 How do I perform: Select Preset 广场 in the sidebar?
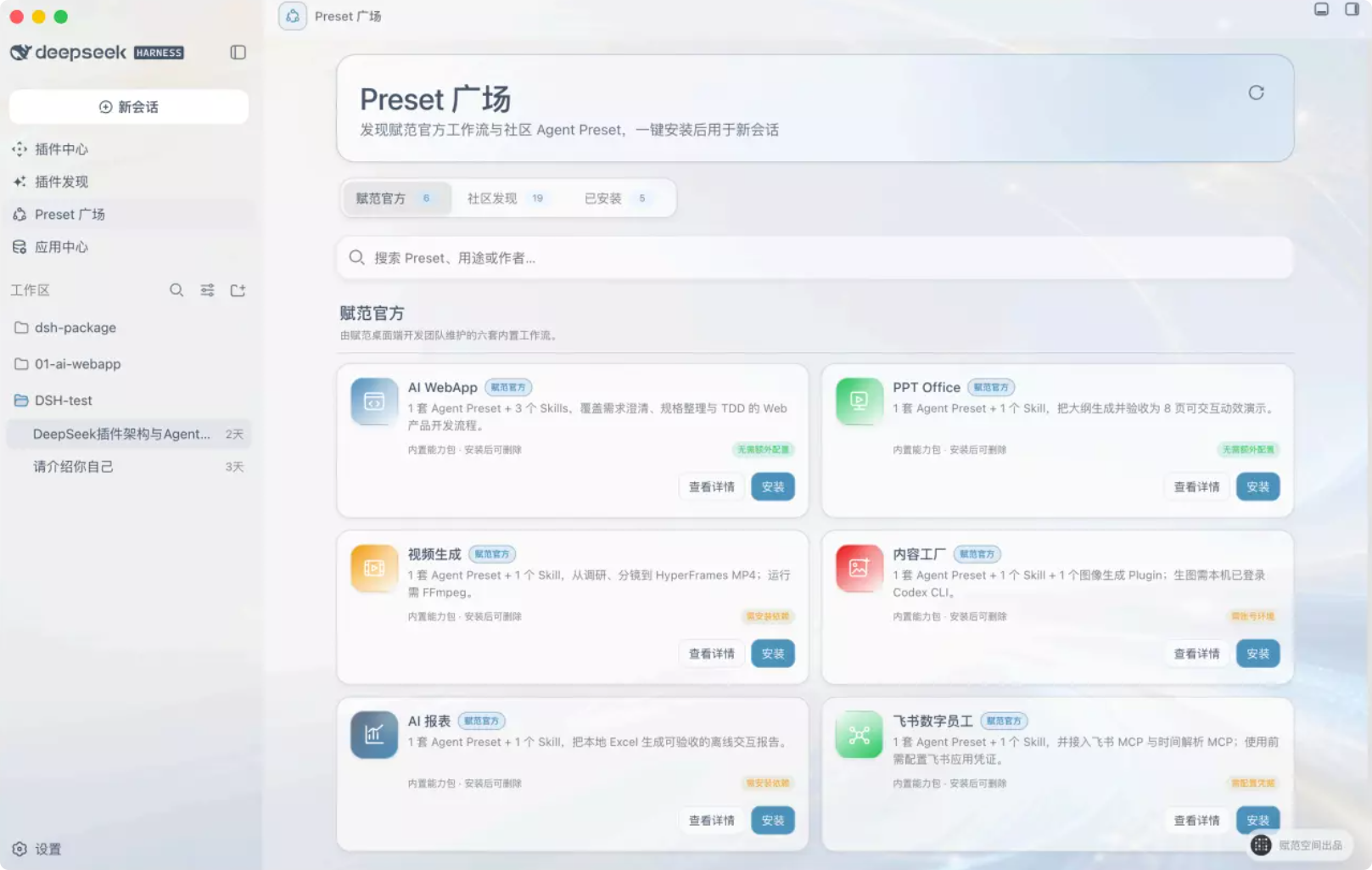(x=129, y=215)
